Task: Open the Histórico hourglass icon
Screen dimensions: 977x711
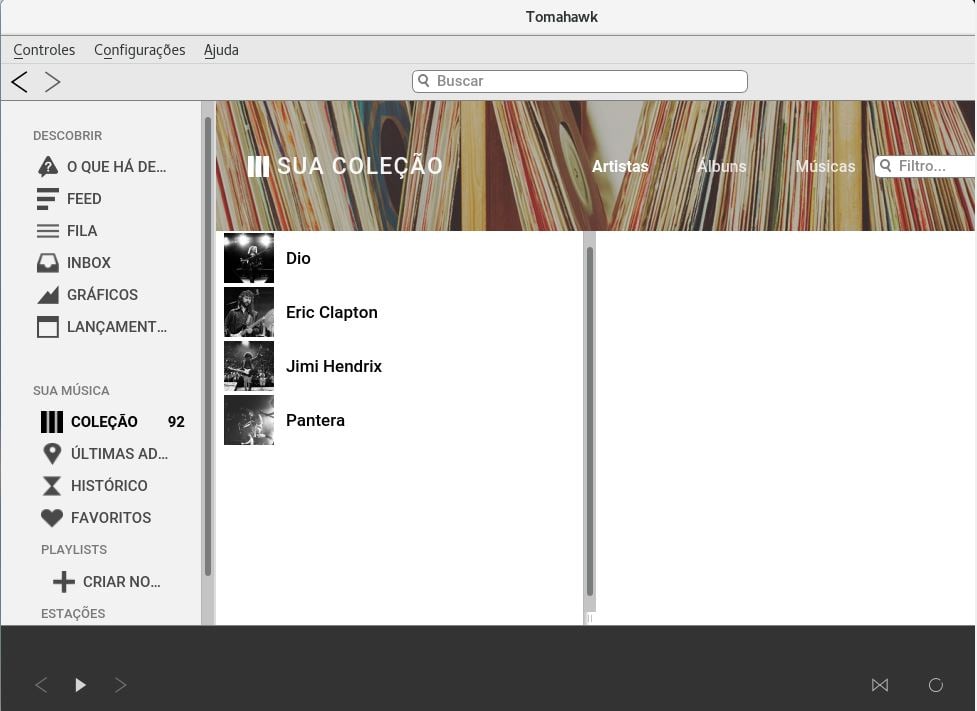Action: coord(52,486)
